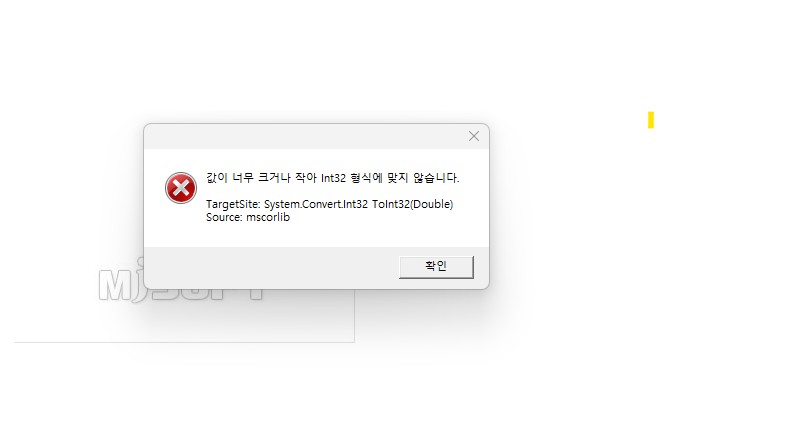The image size is (809, 422).
Task: Click the System.Convert.Int32 text
Action: (316, 204)
